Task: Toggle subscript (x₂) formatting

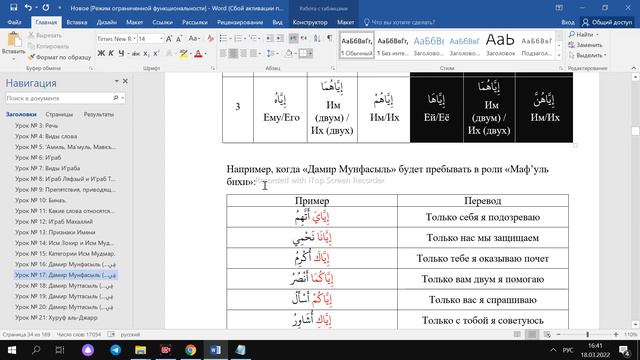Action: 146,53
